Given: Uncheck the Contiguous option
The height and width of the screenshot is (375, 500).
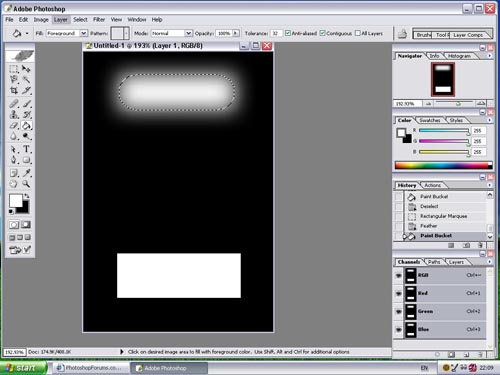Looking at the screenshot, I should point(322,33).
